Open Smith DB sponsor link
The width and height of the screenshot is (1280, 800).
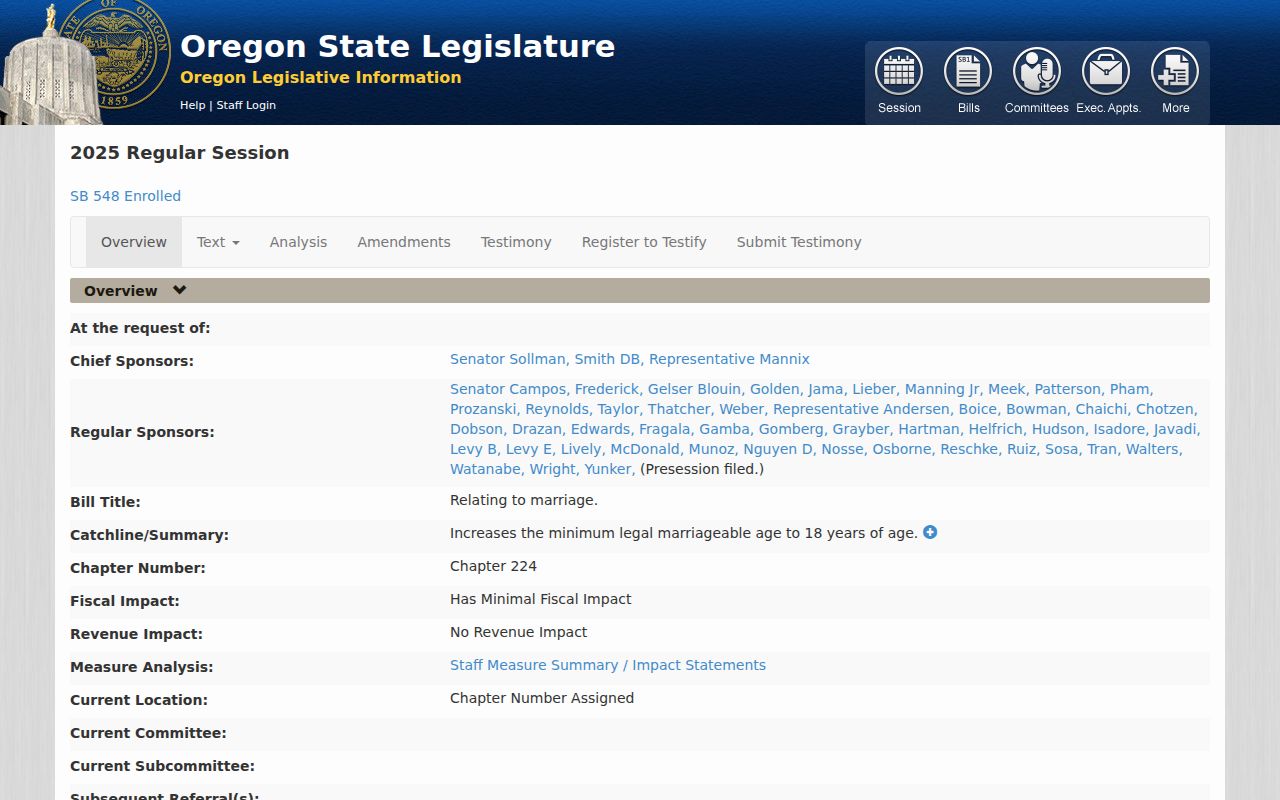pos(609,359)
